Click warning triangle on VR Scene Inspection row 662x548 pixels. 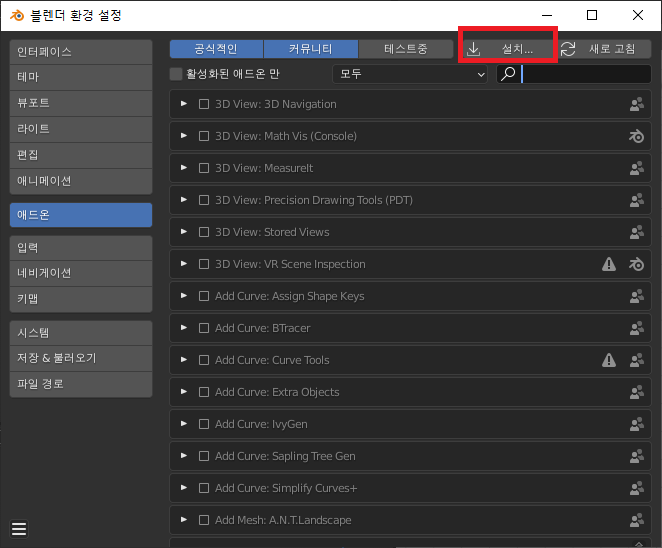[x=609, y=264]
